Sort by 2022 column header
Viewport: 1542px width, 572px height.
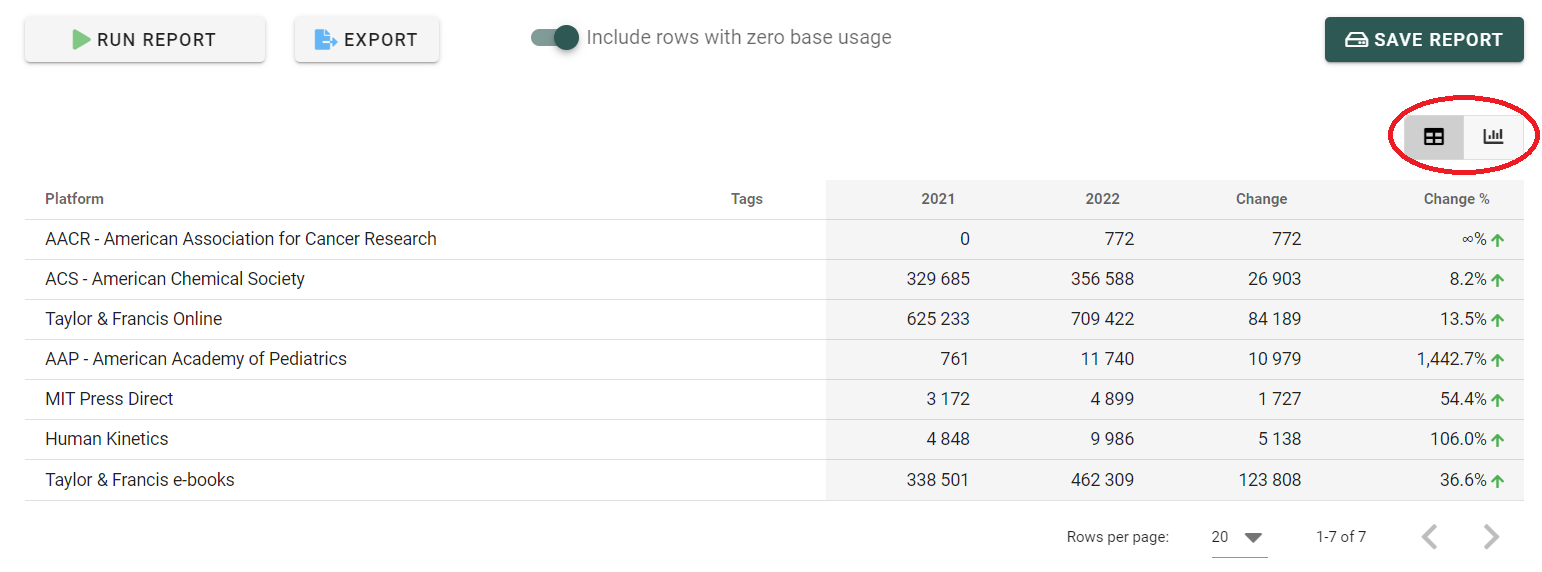1103,199
